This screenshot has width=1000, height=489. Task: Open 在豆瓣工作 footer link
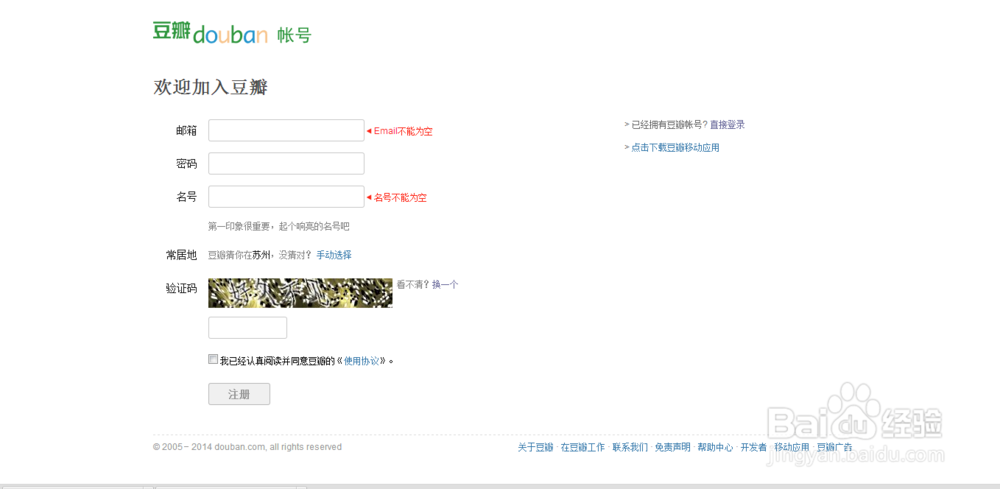[x=582, y=448]
